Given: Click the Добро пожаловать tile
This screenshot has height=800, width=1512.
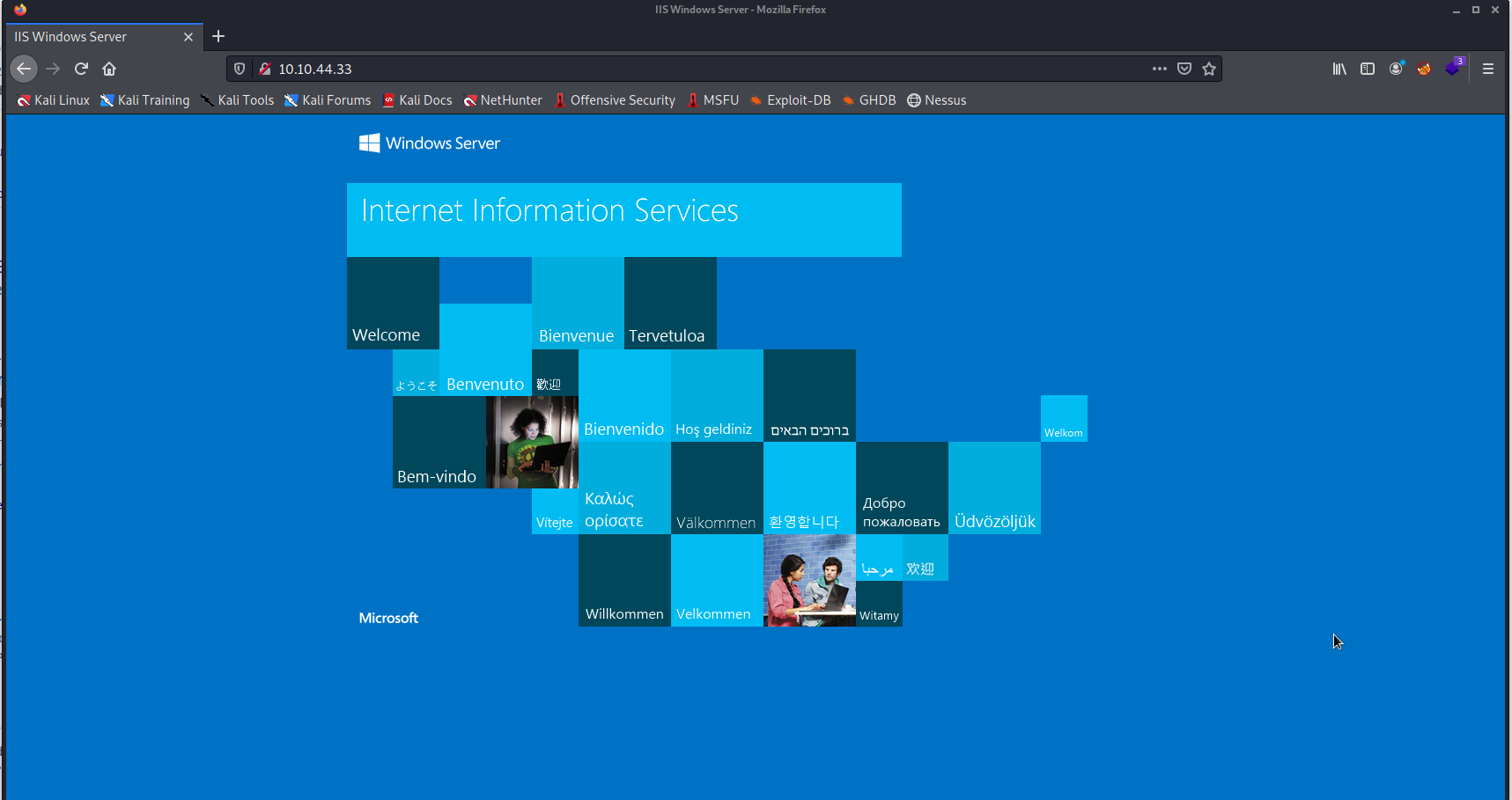Looking at the screenshot, I should click(x=902, y=488).
